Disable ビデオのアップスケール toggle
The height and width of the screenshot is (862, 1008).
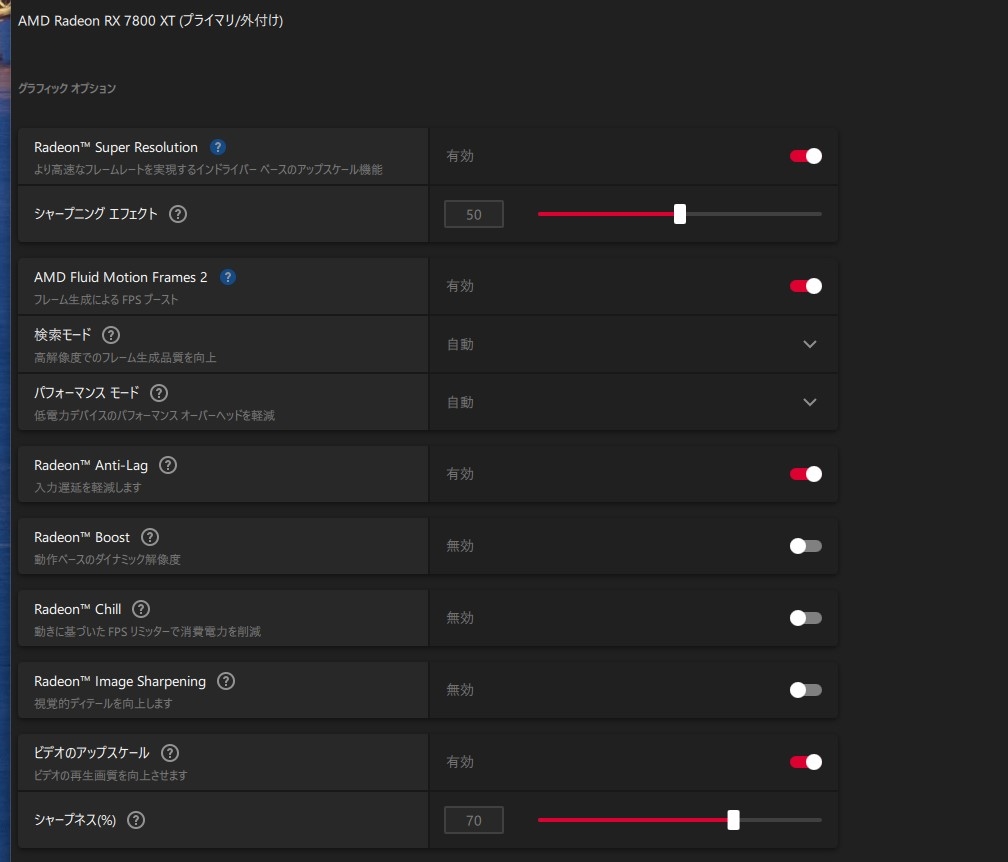pyautogui.click(x=806, y=762)
